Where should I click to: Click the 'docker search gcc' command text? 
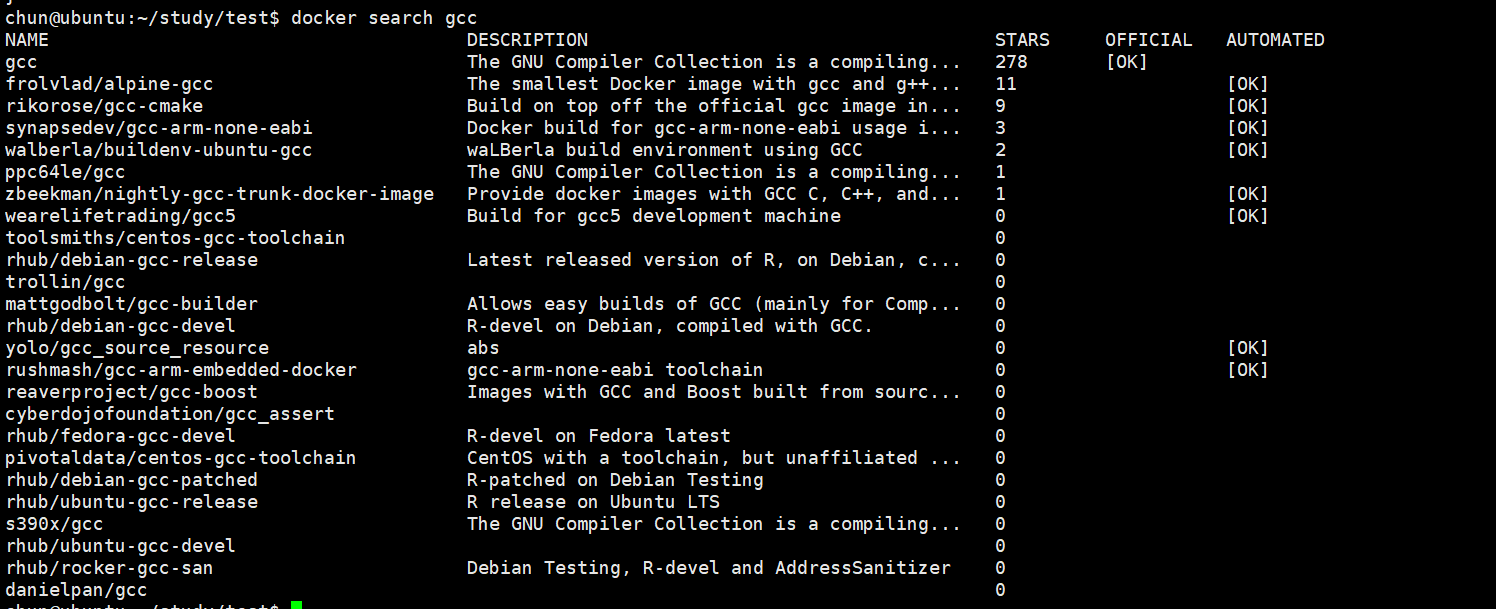coord(384,18)
